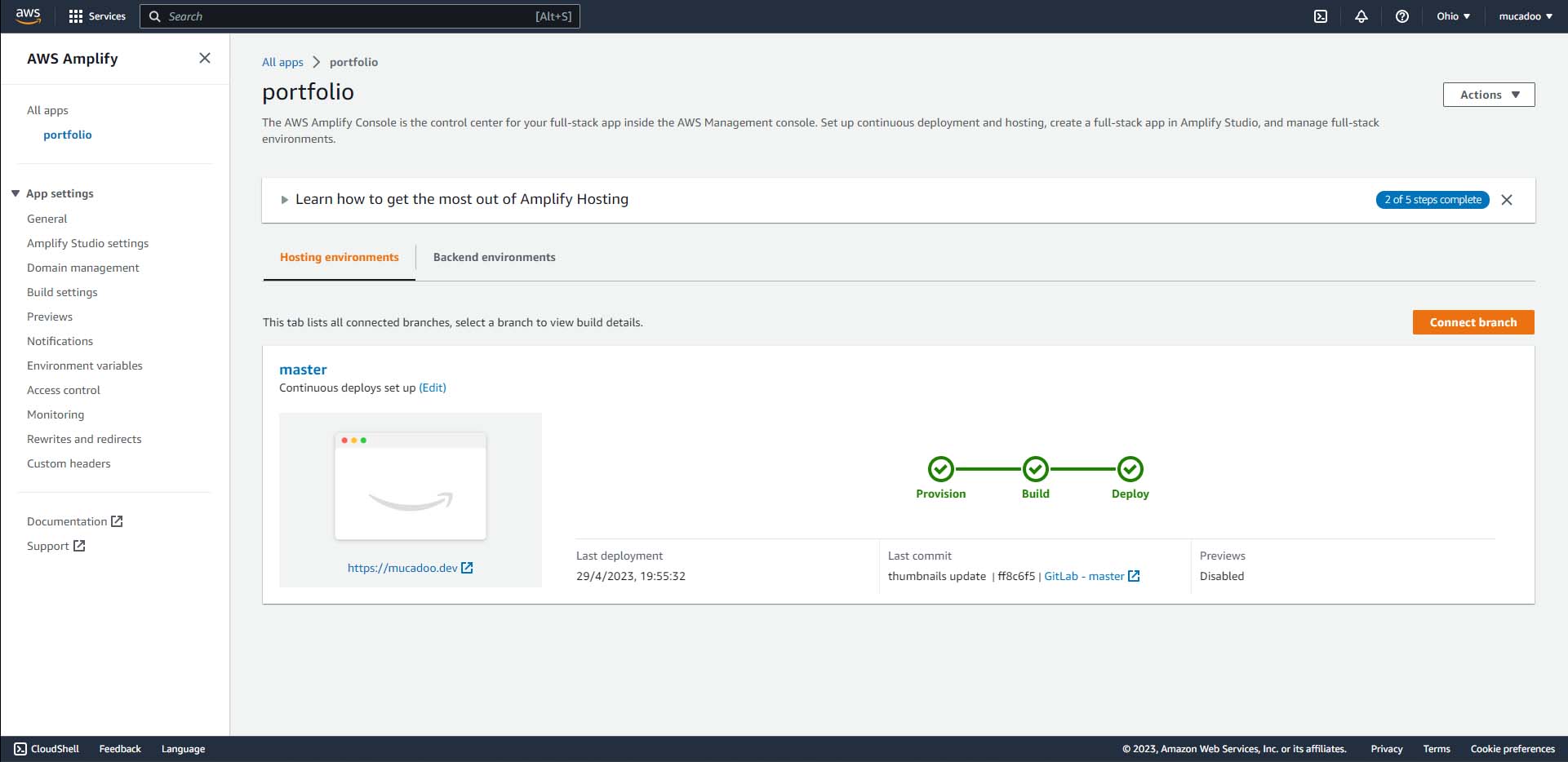Screen dimensions: 1568x762
Task: Open Cookie preferences in footer
Action: 1512,749
